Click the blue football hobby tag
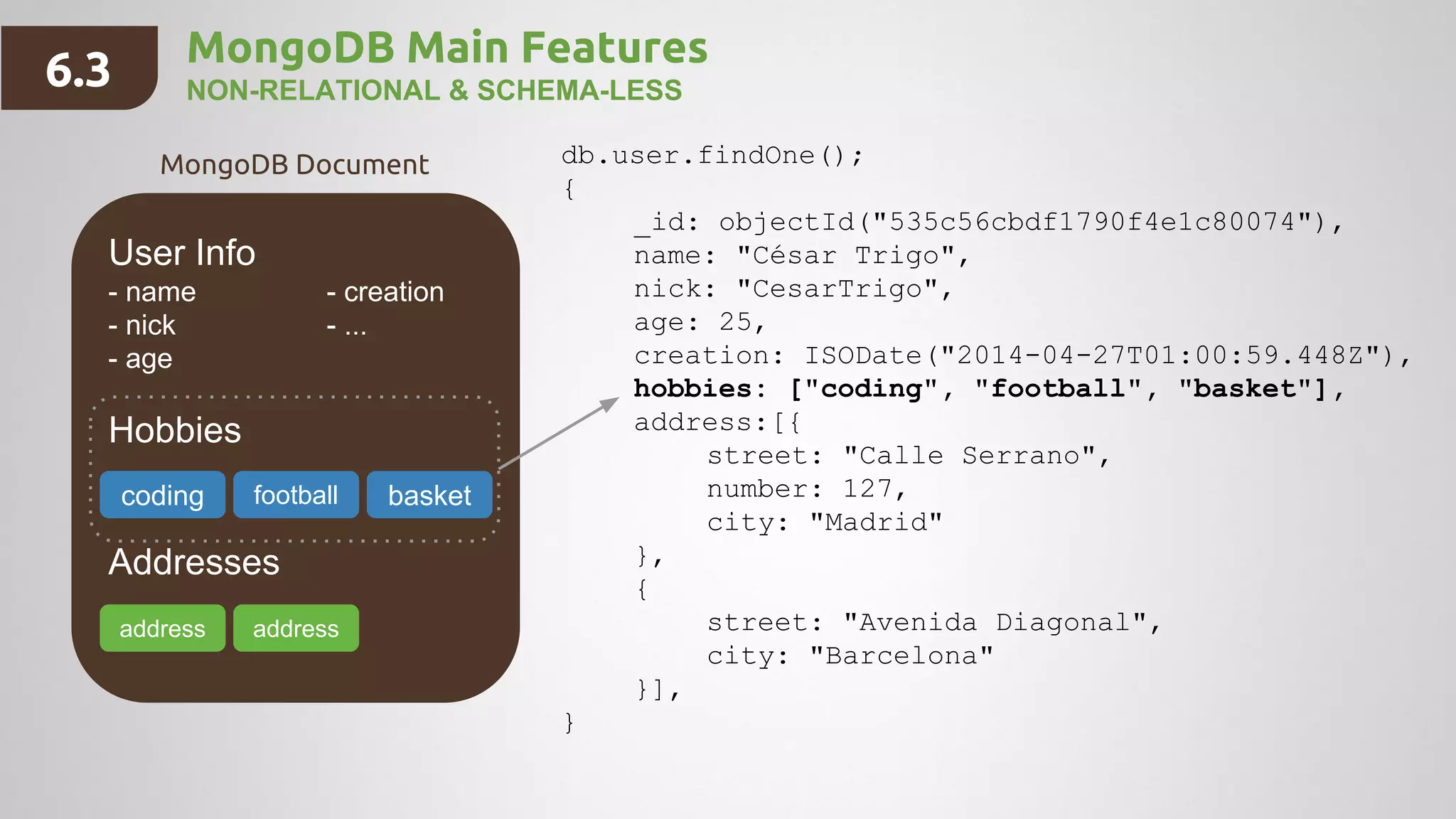 (x=296, y=495)
